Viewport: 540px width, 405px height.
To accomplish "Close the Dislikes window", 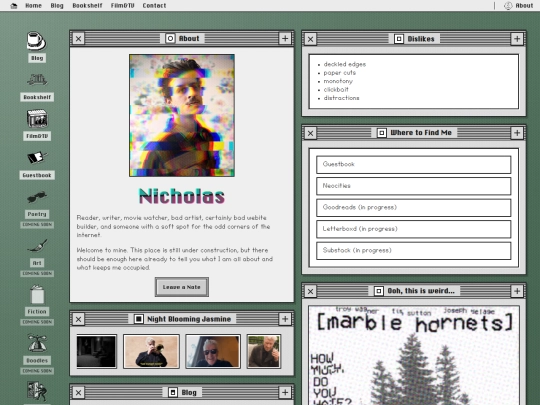I will pyautogui.click(x=310, y=39).
